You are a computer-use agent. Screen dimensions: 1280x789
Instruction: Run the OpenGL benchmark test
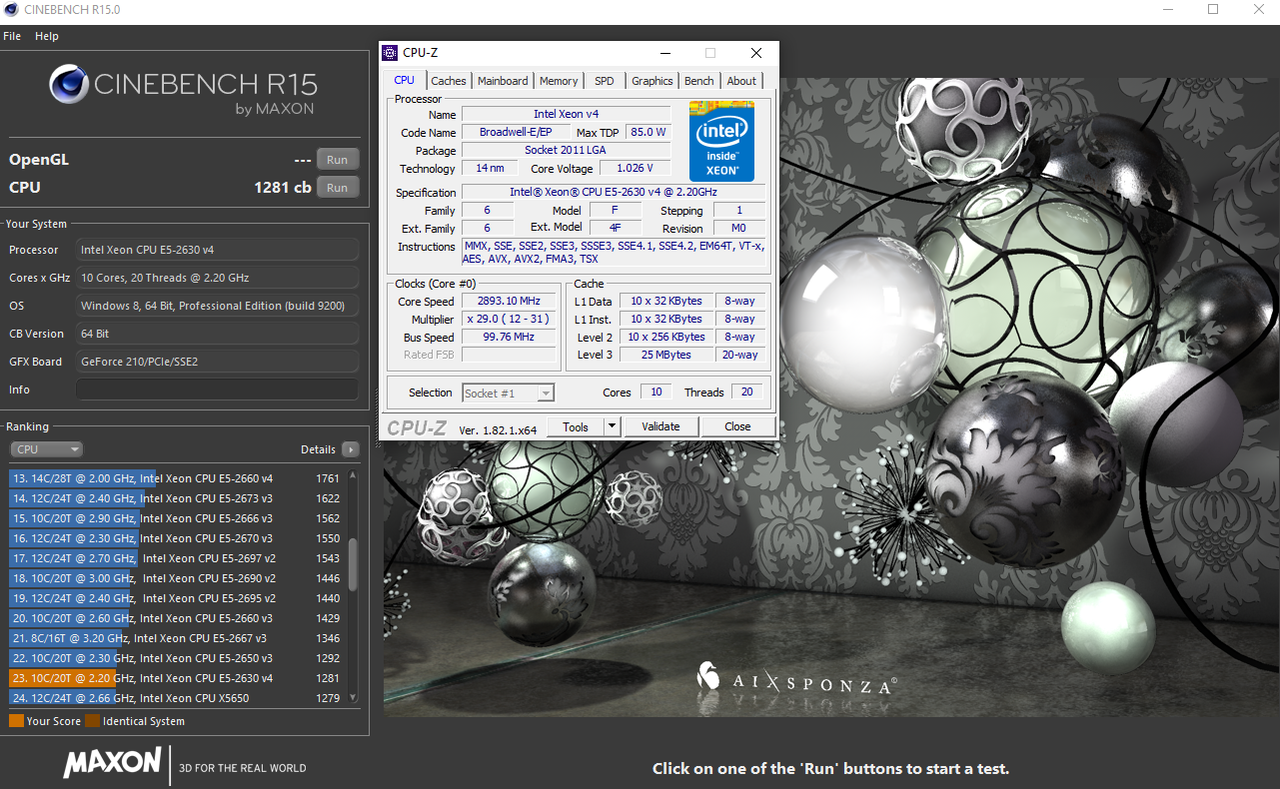coord(337,160)
